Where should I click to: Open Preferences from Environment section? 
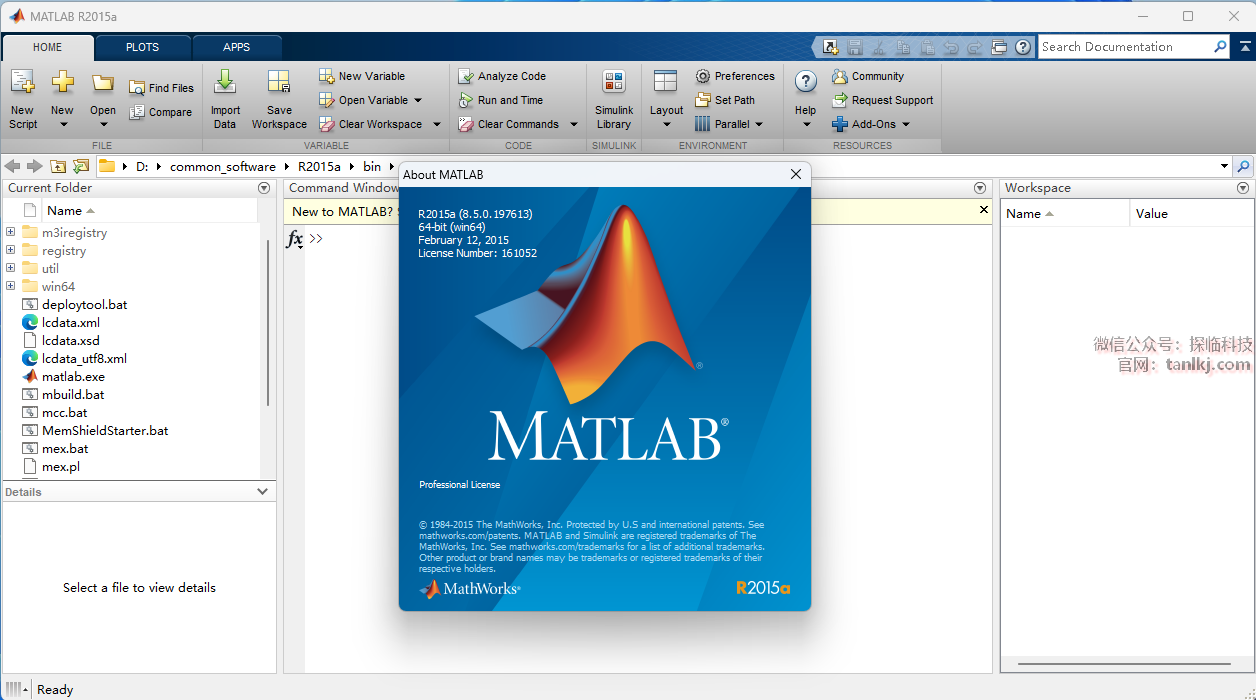point(735,76)
